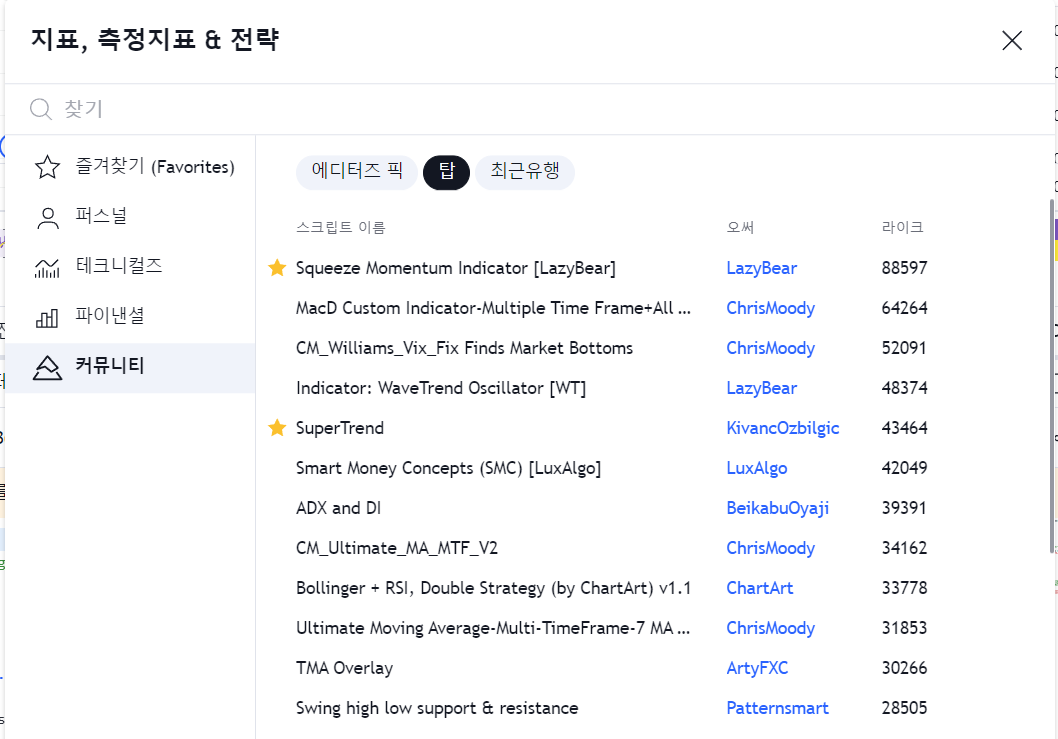Click likes count 42049
Image resolution: width=1058 pixels, height=739 pixels.
click(x=904, y=468)
